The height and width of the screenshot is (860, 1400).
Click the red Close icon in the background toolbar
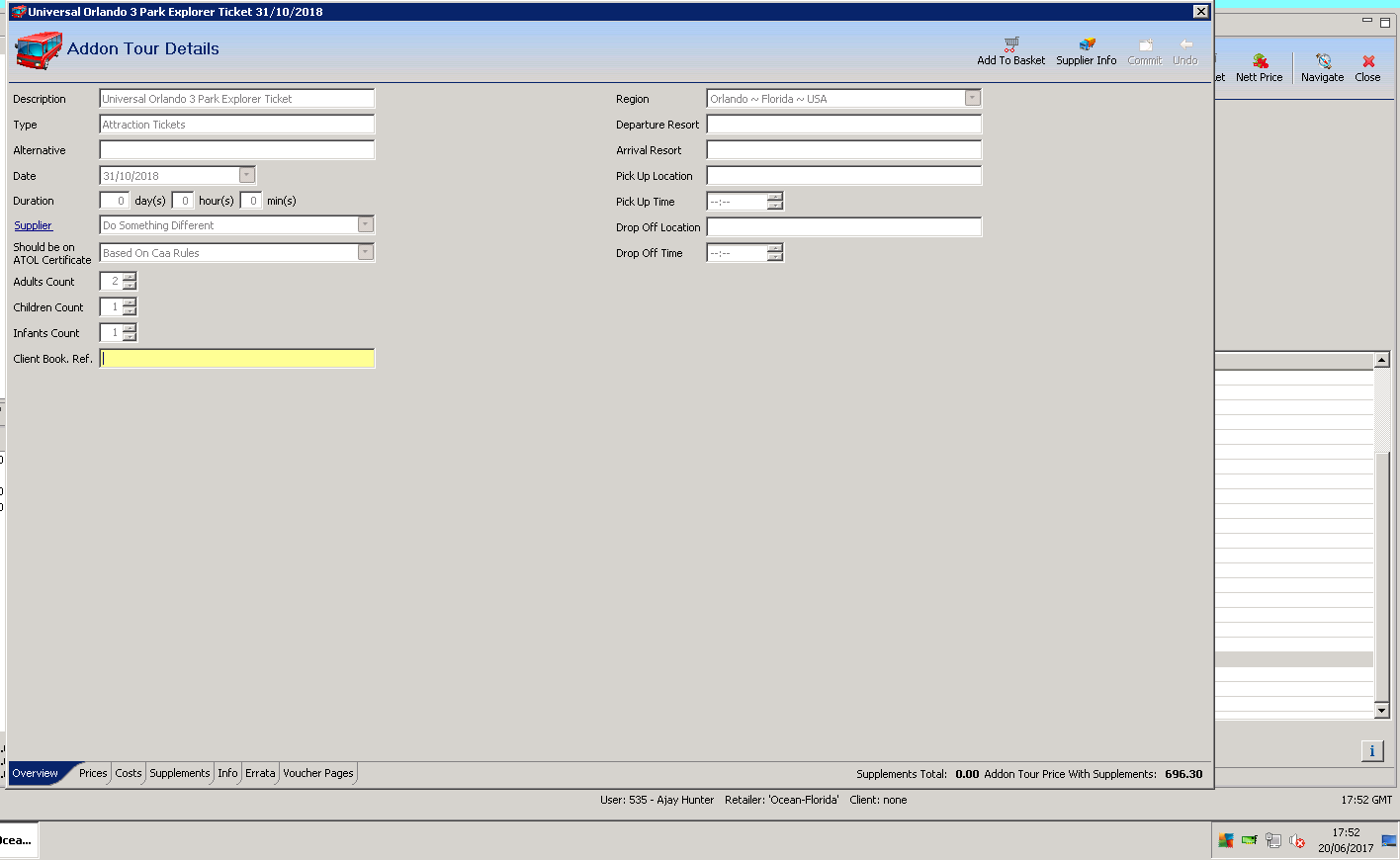tap(1368, 61)
